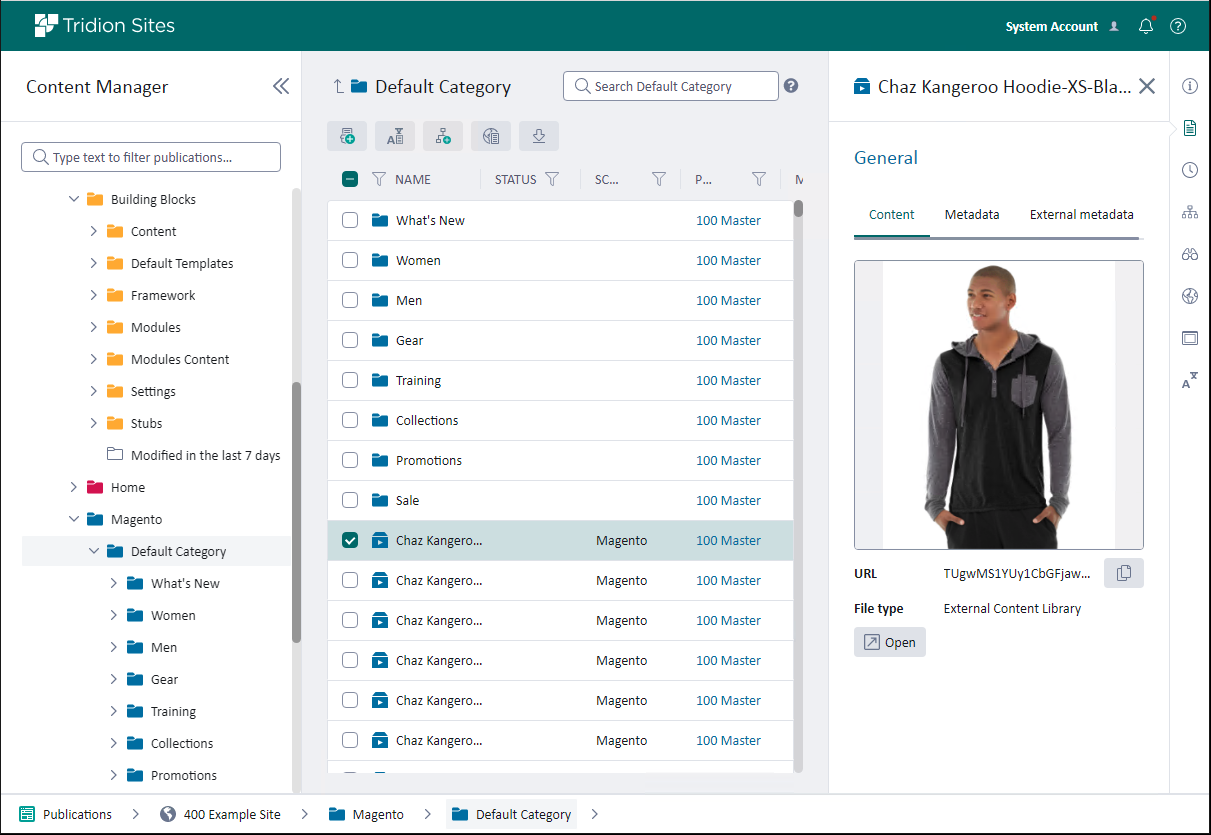Uncheck the selected Chaz Kangeroo row

pyautogui.click(x=350, y=541)
